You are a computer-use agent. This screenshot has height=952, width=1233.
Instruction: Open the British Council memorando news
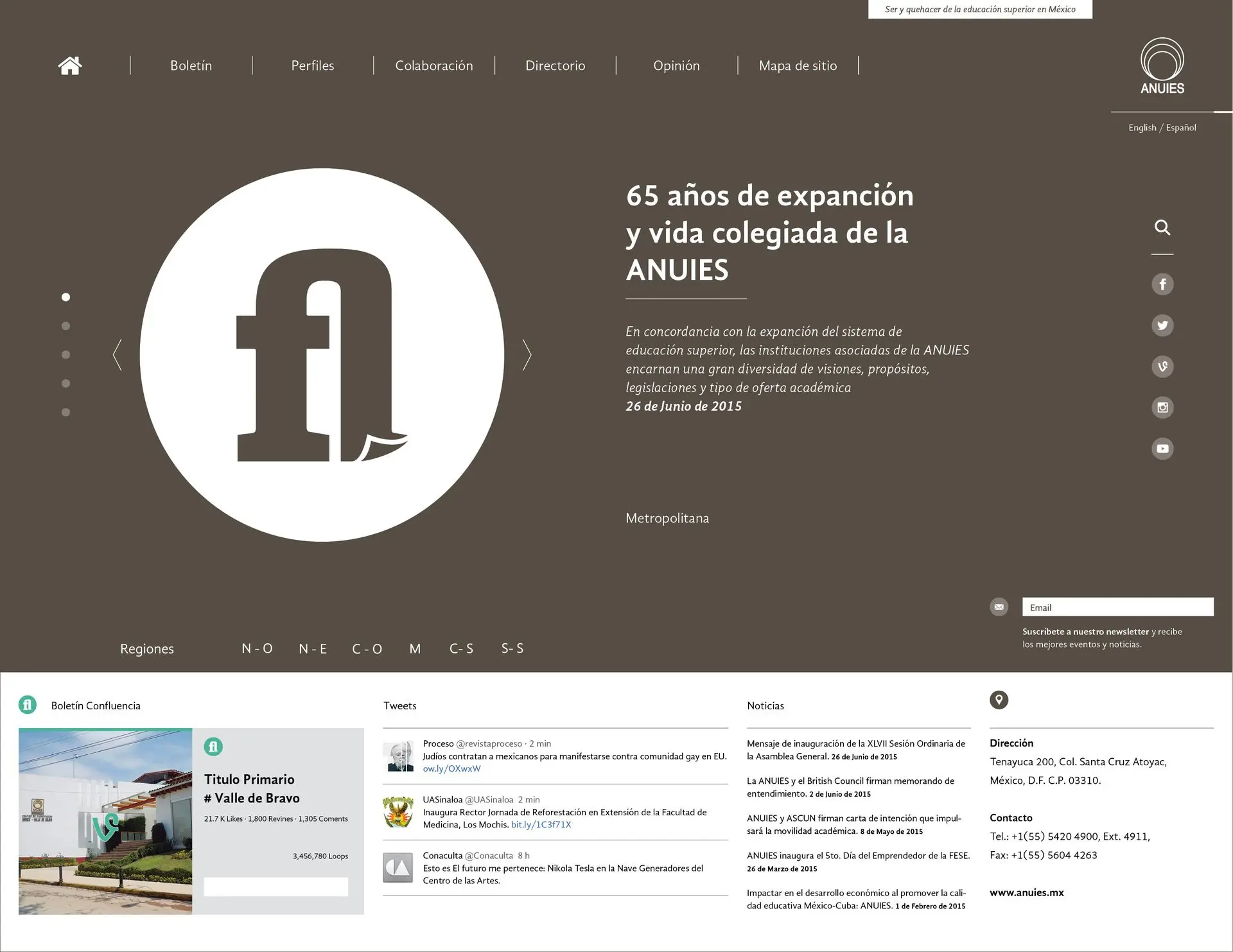[x=850, y=787]
